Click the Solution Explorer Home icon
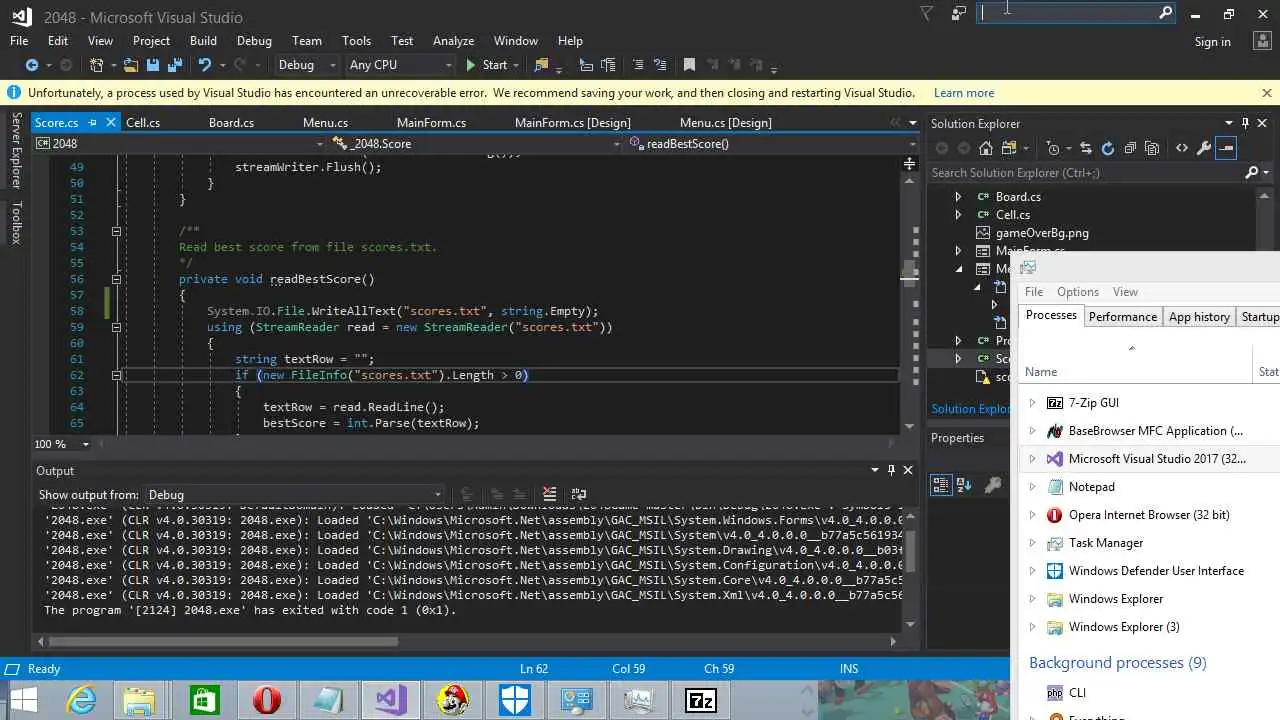The width and height of the screenshot is (1280, 720). [986, 148]
